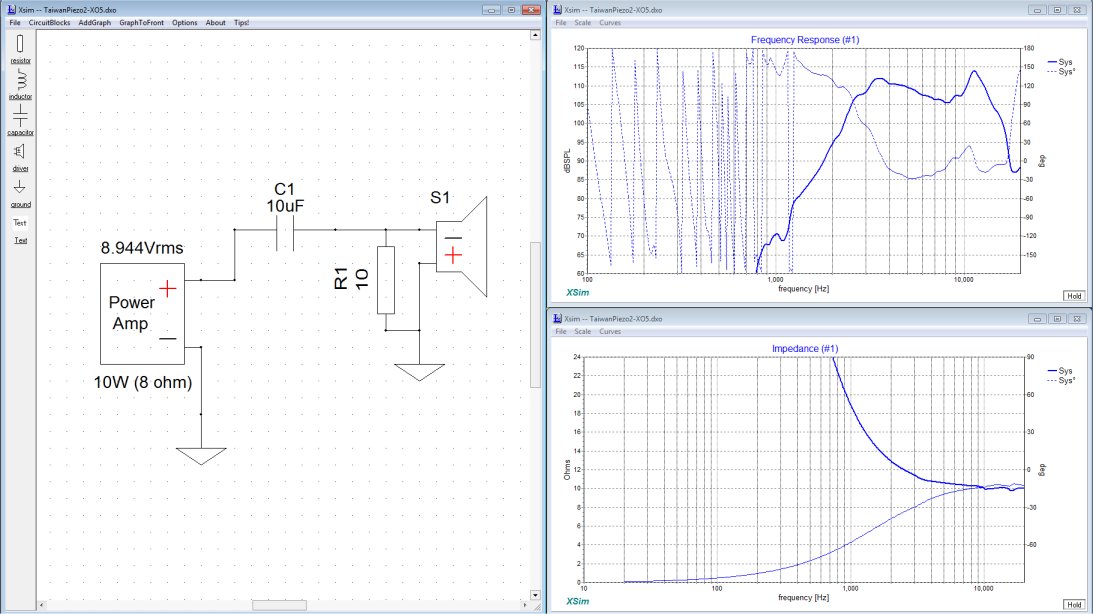1093x614 pixels.
Task: Open the GraphToFront menu
Action: pos(142,22)
